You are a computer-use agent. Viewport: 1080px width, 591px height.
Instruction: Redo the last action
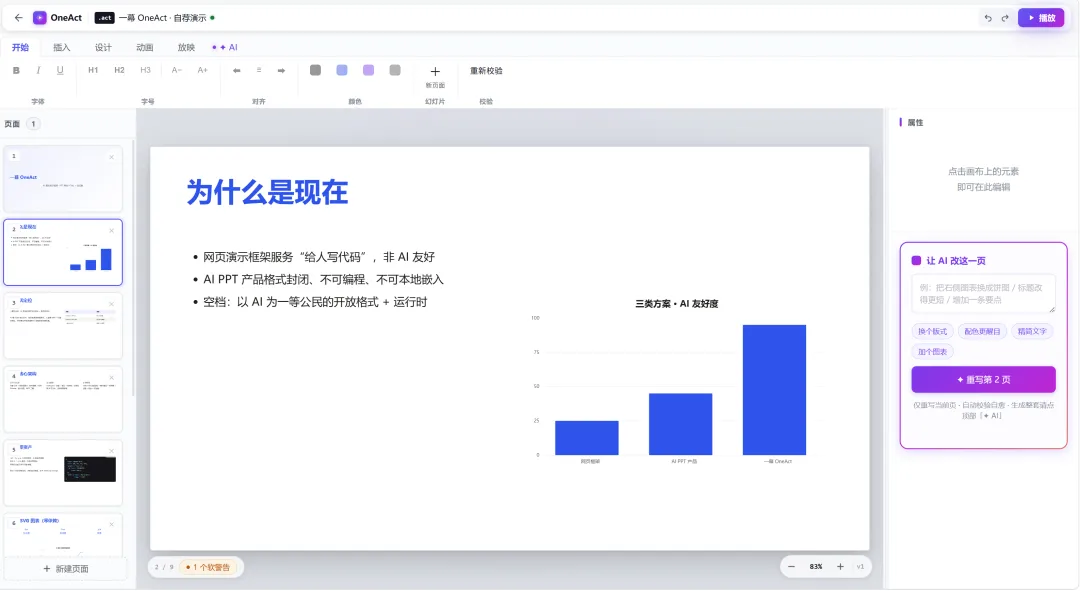(x=1005, y=18)
